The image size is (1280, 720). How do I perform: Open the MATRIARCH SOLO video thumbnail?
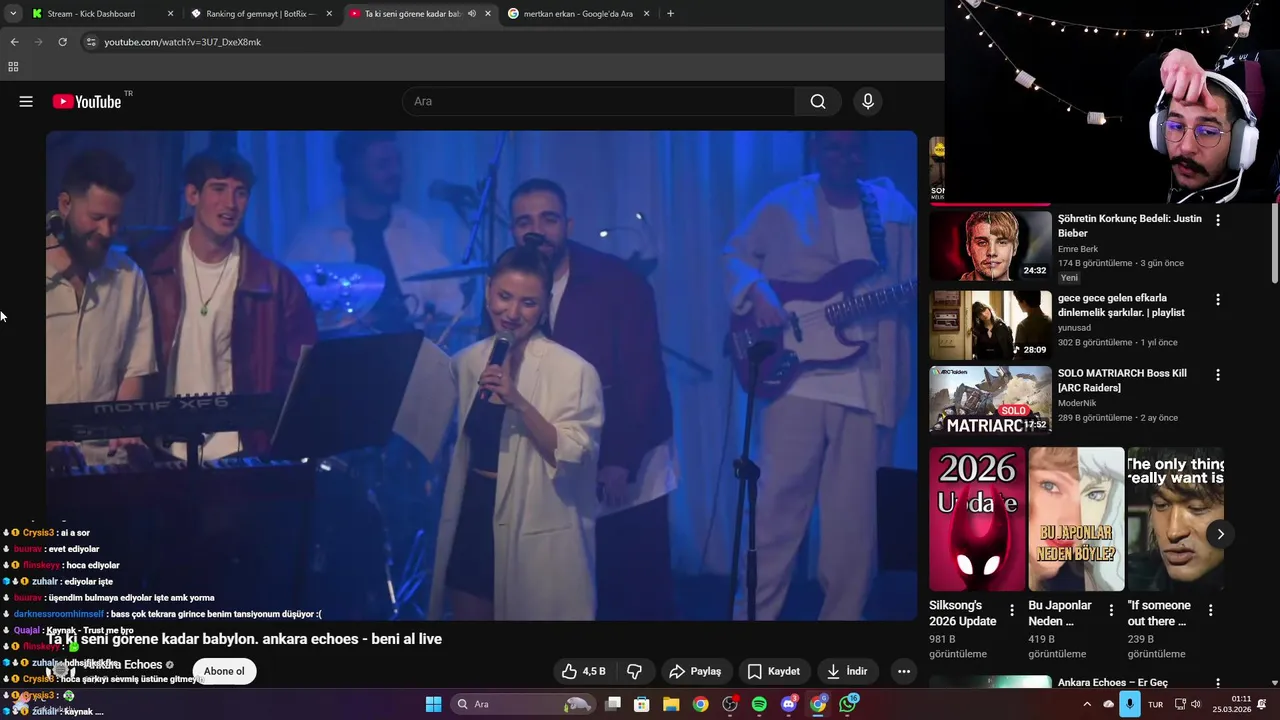click(990, 401)
